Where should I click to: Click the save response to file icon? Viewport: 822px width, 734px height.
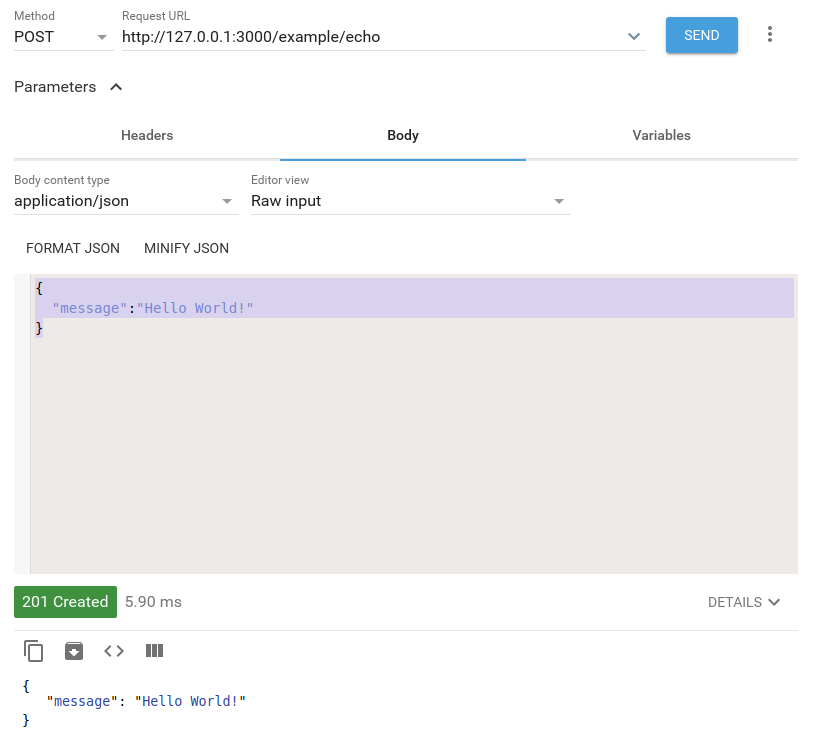pyautogui.click(x=74, y=651)
